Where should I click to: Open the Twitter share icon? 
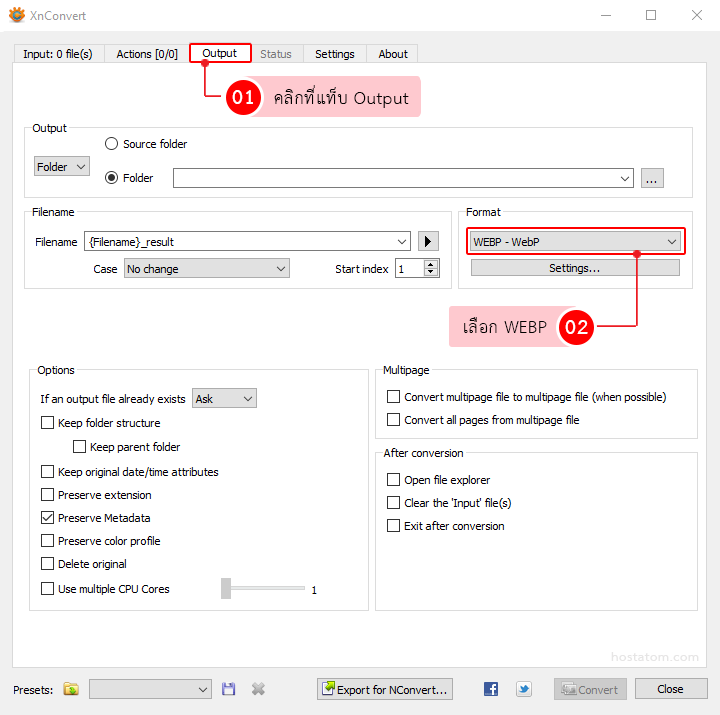click(524, 689)
